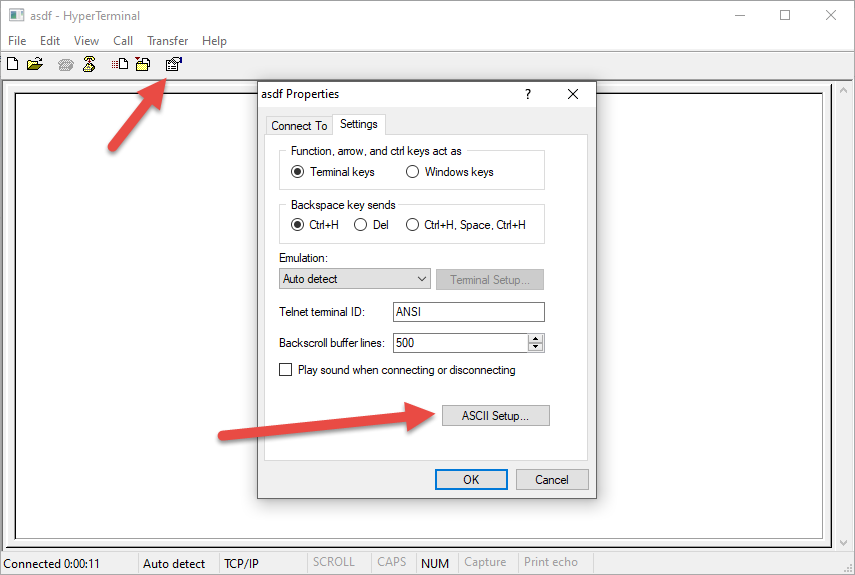Screen dimensions: 855x575
Task: Click the terminal scrollbar up arrow
Action: coord(843,90)
